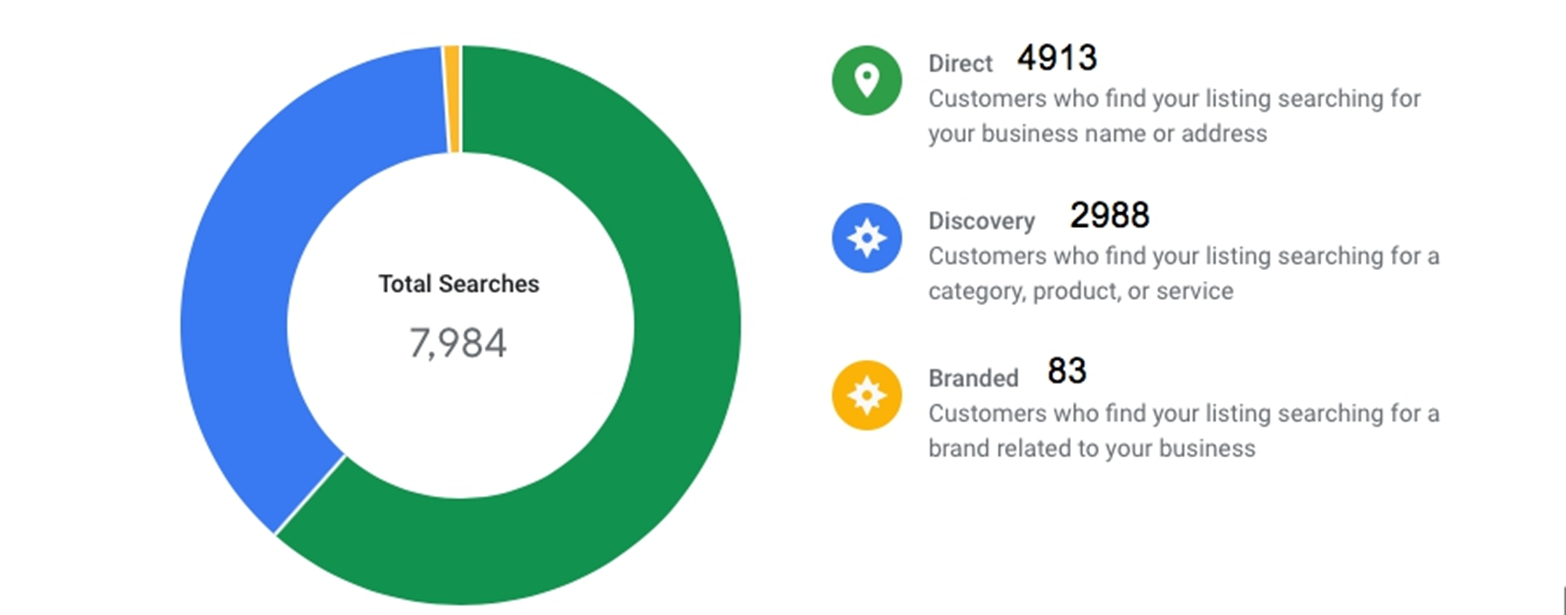Click the Discovery count 2988
This screenshot has height=615, width=1566.
(1109, 215)
